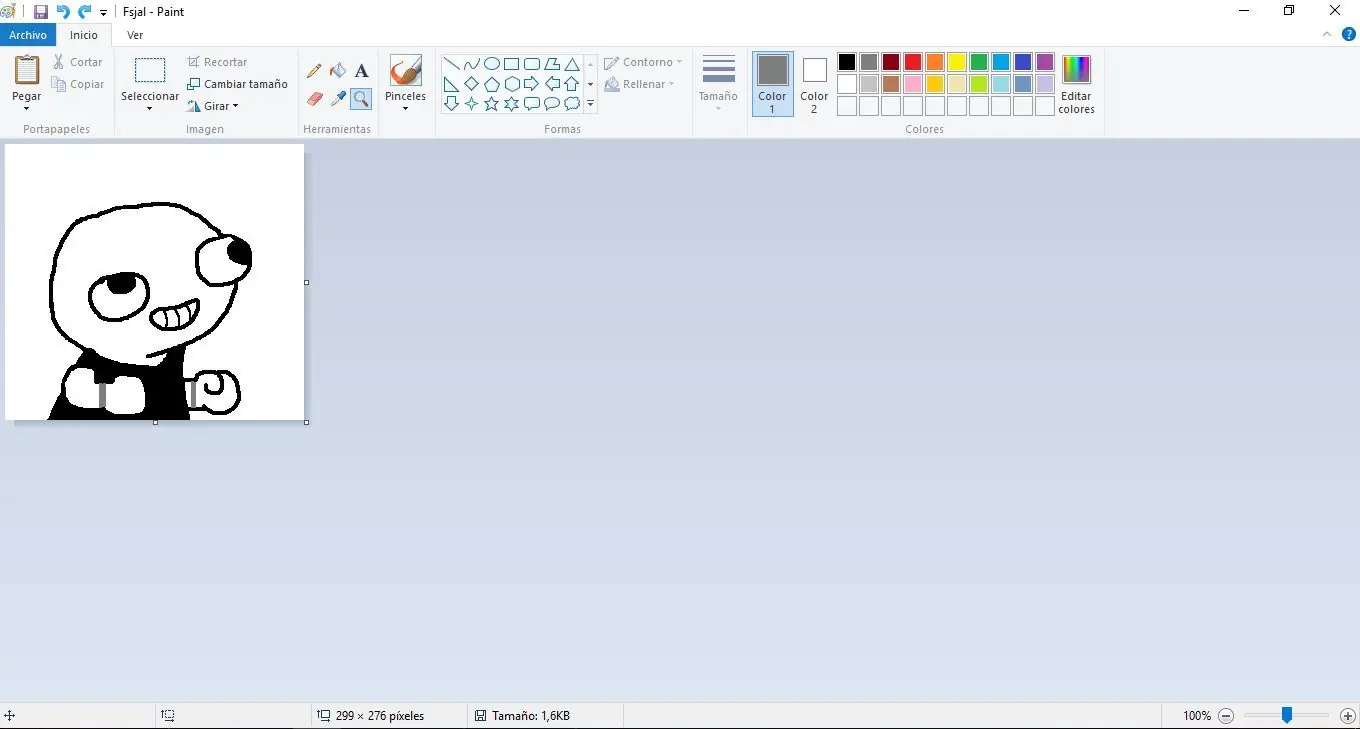The height and width of the screenshot is (729, 1360).
Task: Select the Magnifier tool
Action: click(x=361, y=99)
